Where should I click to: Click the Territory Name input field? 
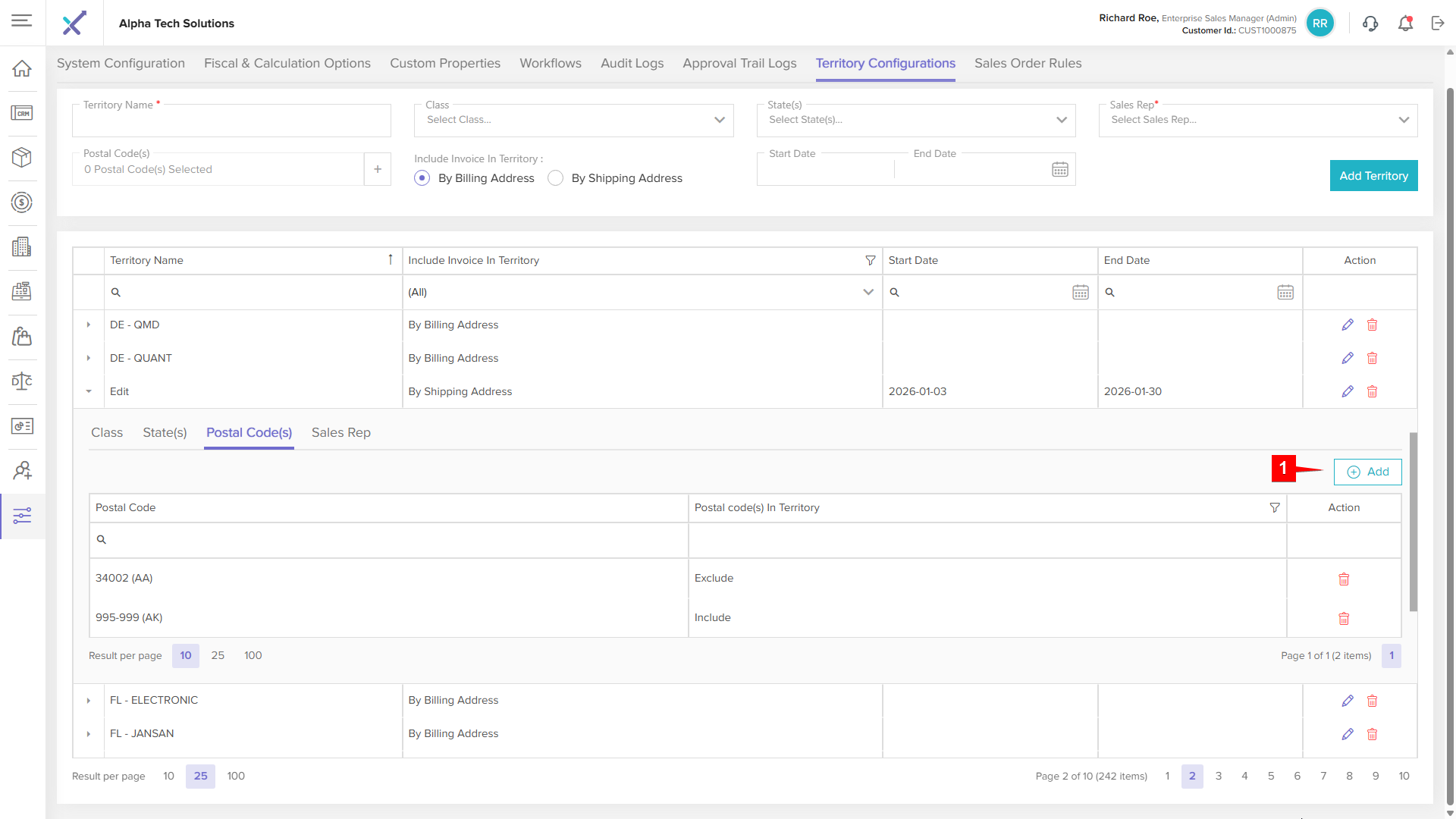[x=231, y=123]
